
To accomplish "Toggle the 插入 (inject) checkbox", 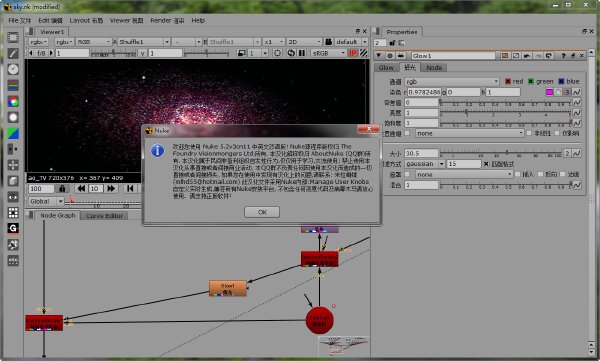I will (x=518, y=174).
